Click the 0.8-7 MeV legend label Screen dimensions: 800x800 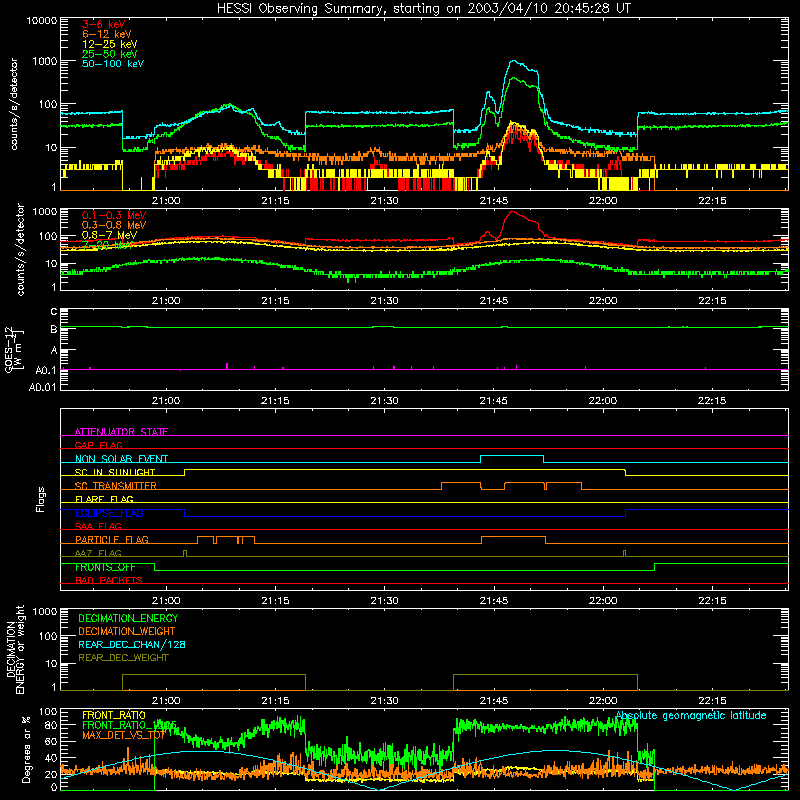pos(109,235)
